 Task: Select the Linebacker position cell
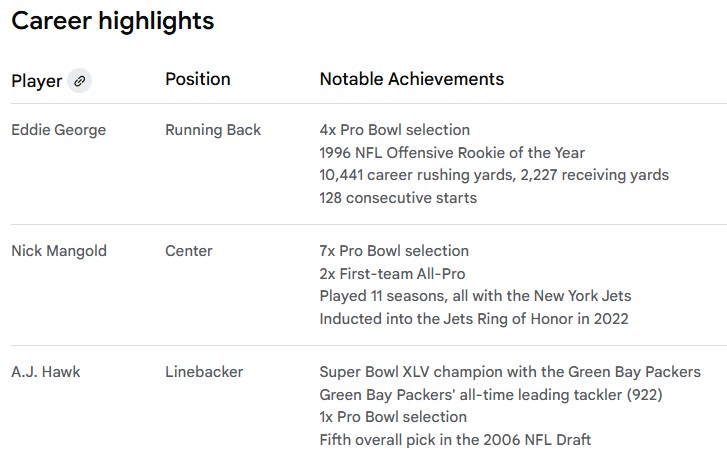(x=204, y=372)
